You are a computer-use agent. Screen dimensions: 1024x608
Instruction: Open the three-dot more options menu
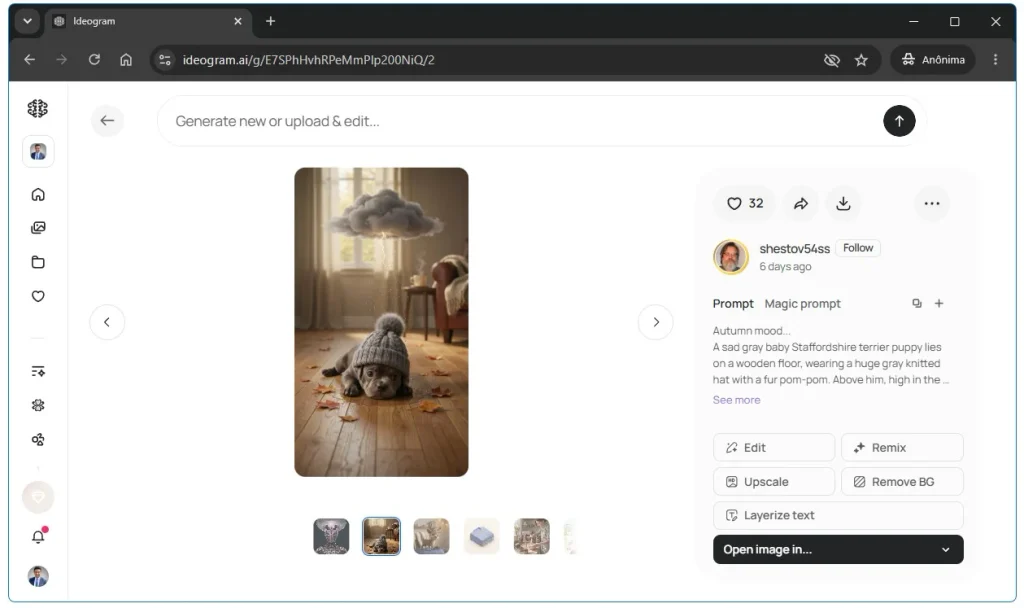click(931, 204)
